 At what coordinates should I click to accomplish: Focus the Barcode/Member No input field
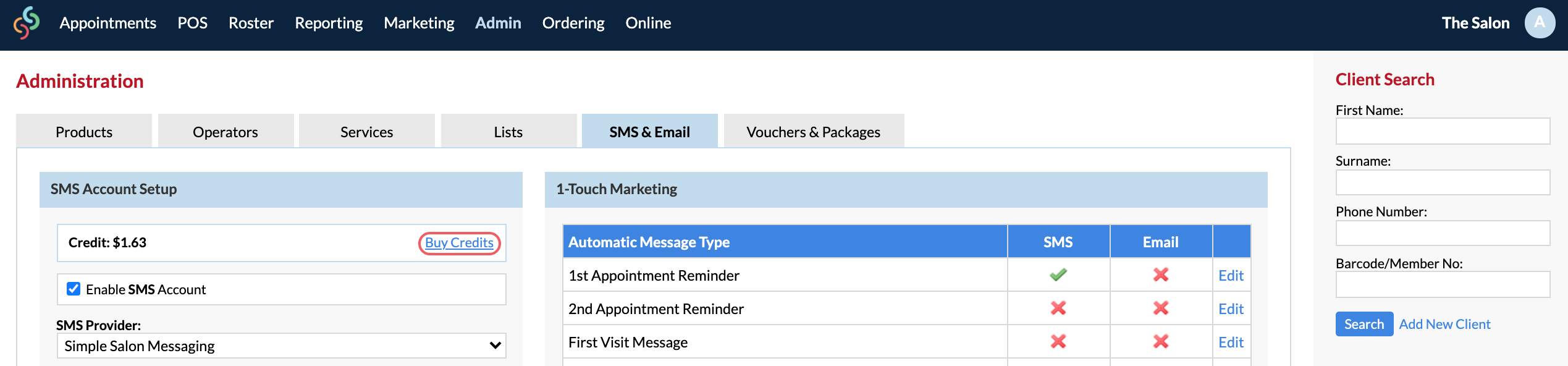1443,284
